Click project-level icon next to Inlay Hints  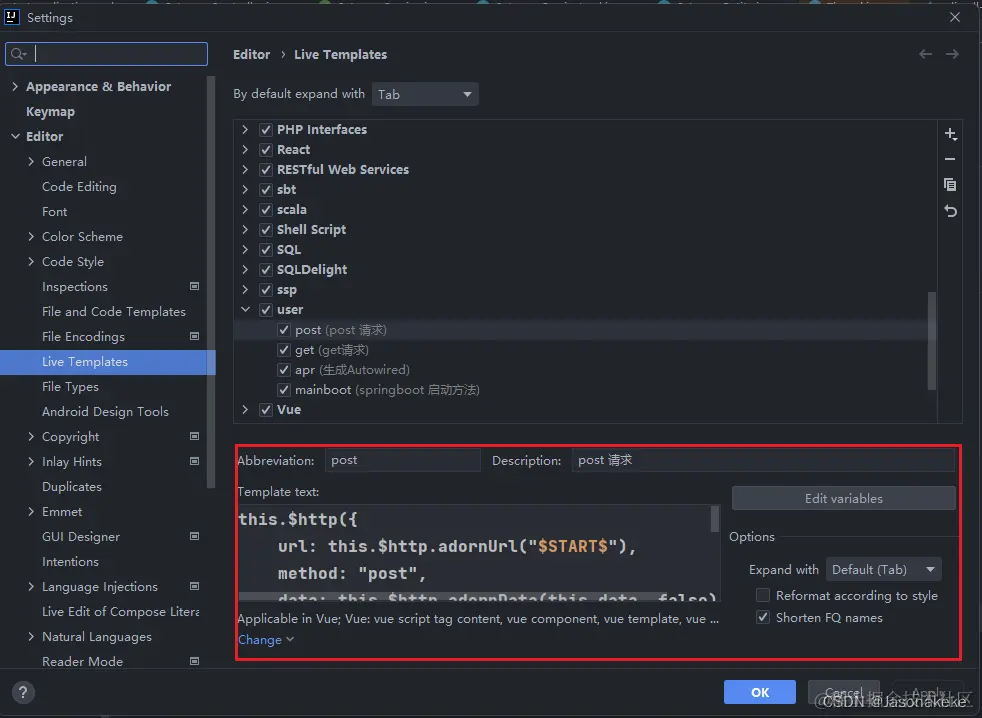click(194, 461)
